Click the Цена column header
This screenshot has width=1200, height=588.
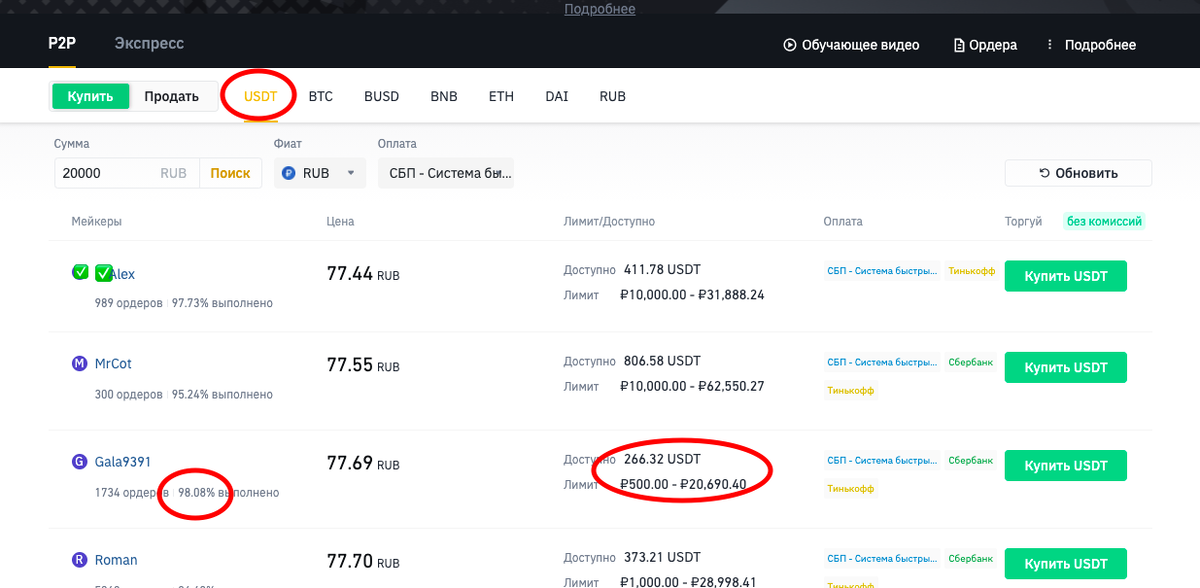pos(340,221)
